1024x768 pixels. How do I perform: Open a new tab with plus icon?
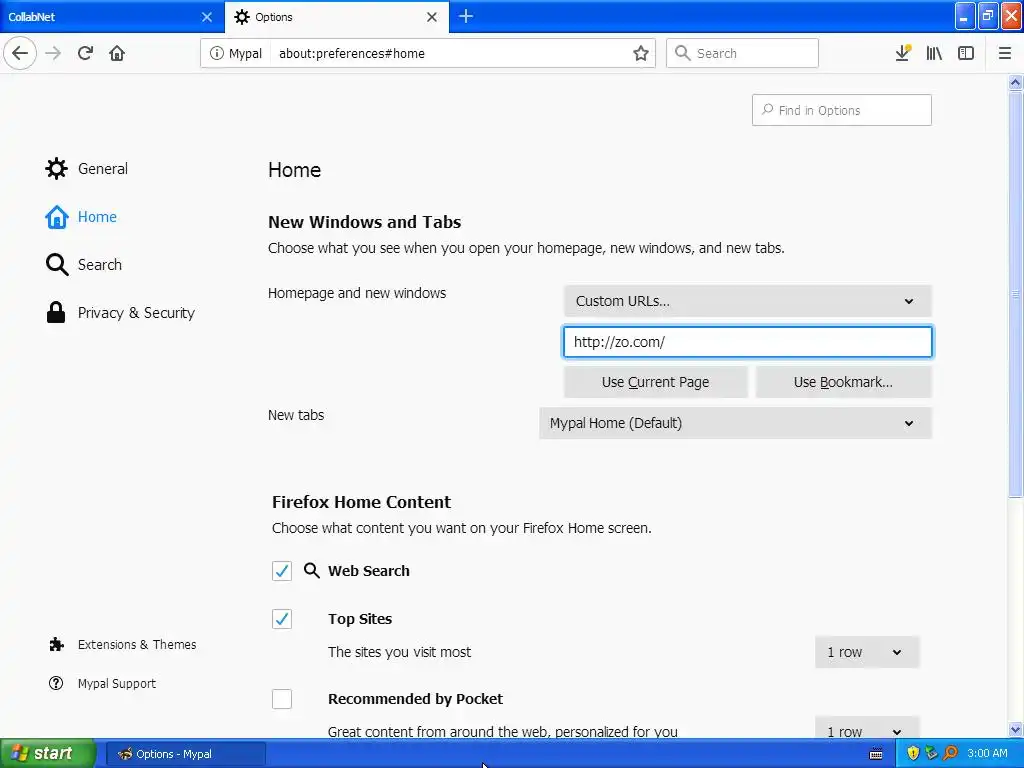[466, 16]
